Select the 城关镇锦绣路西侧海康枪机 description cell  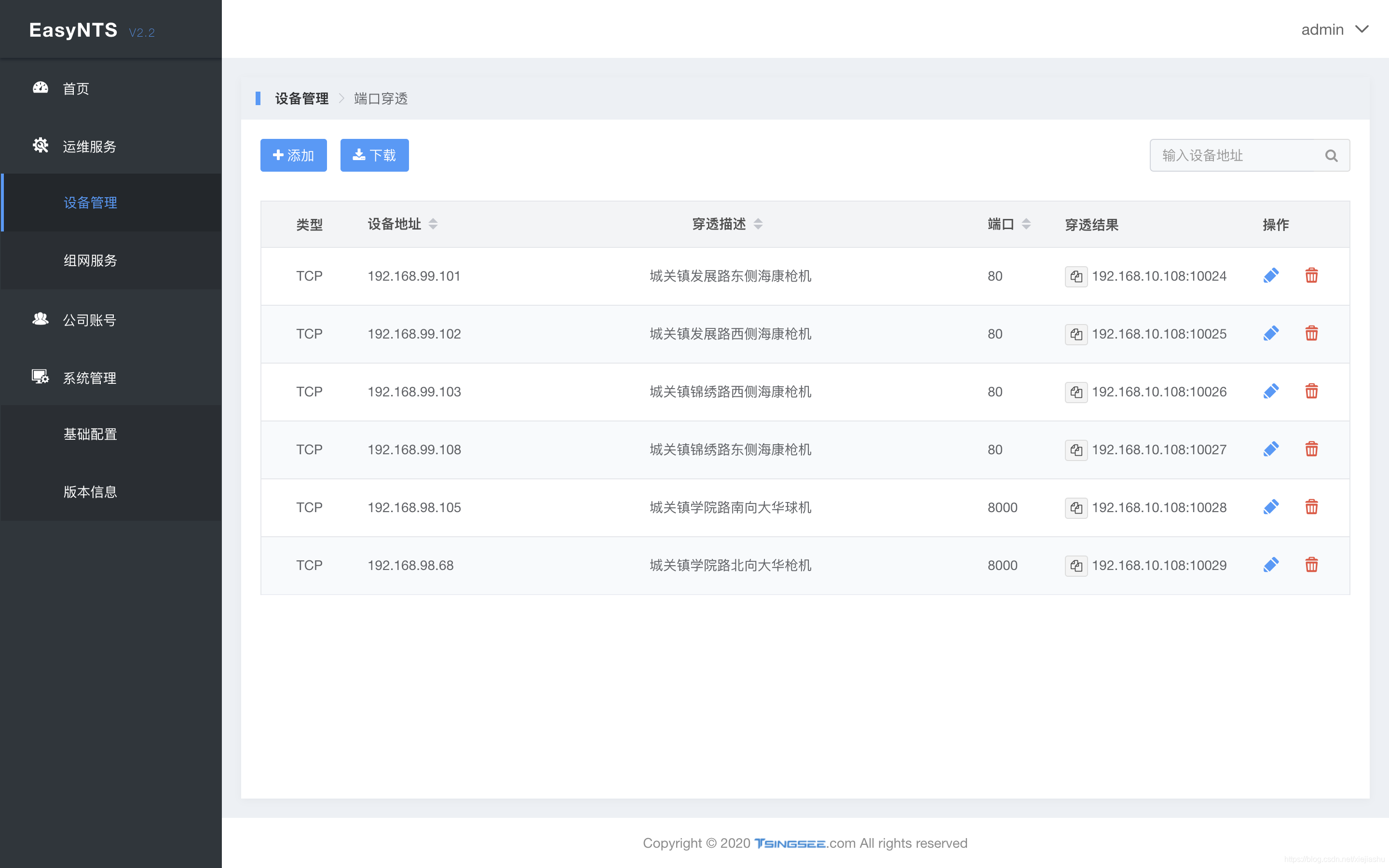730,392
